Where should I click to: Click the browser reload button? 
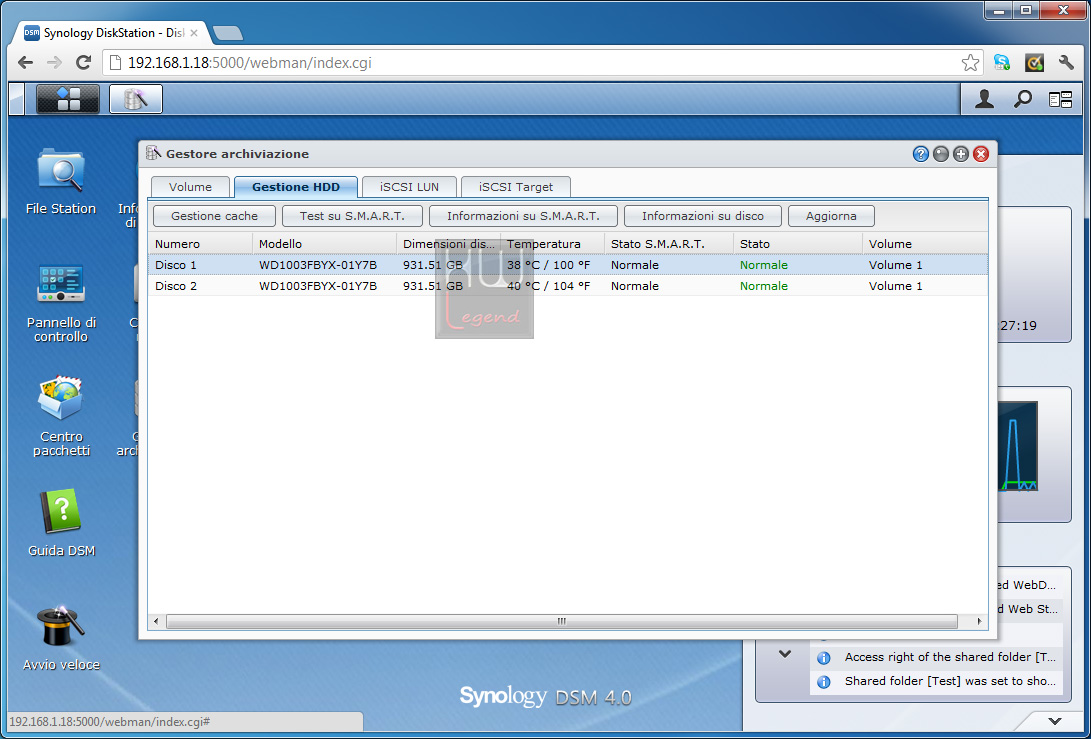(x=83, y=63)
